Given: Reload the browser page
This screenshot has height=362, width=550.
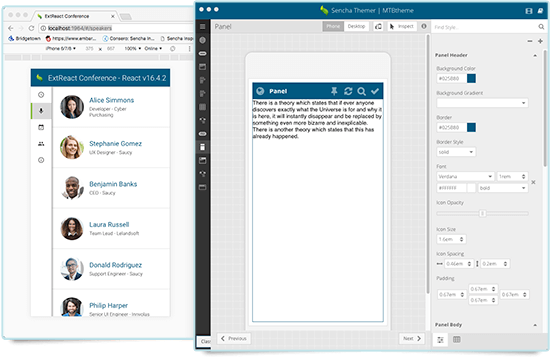Looking at the screenshot, I should 31,28.
